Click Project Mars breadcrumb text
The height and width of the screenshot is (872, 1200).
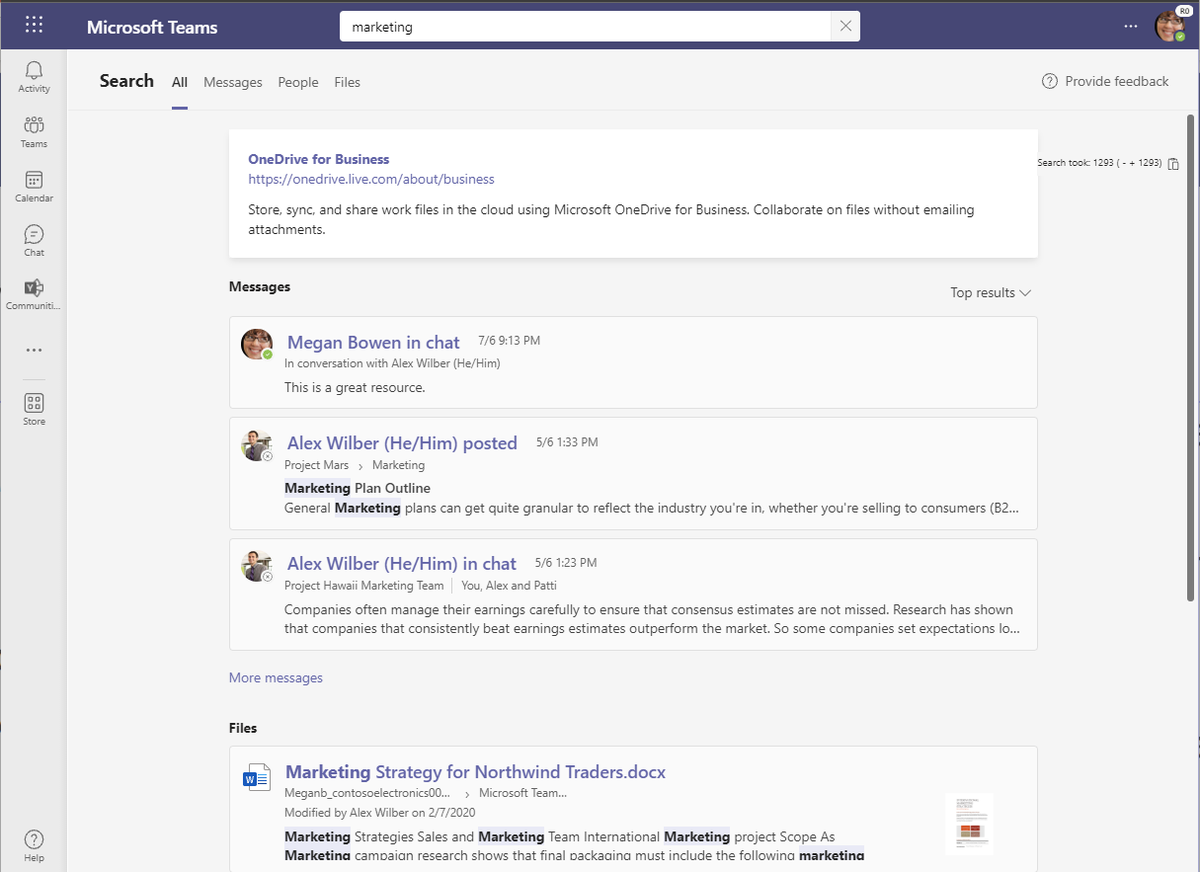[x=316, y=465]
